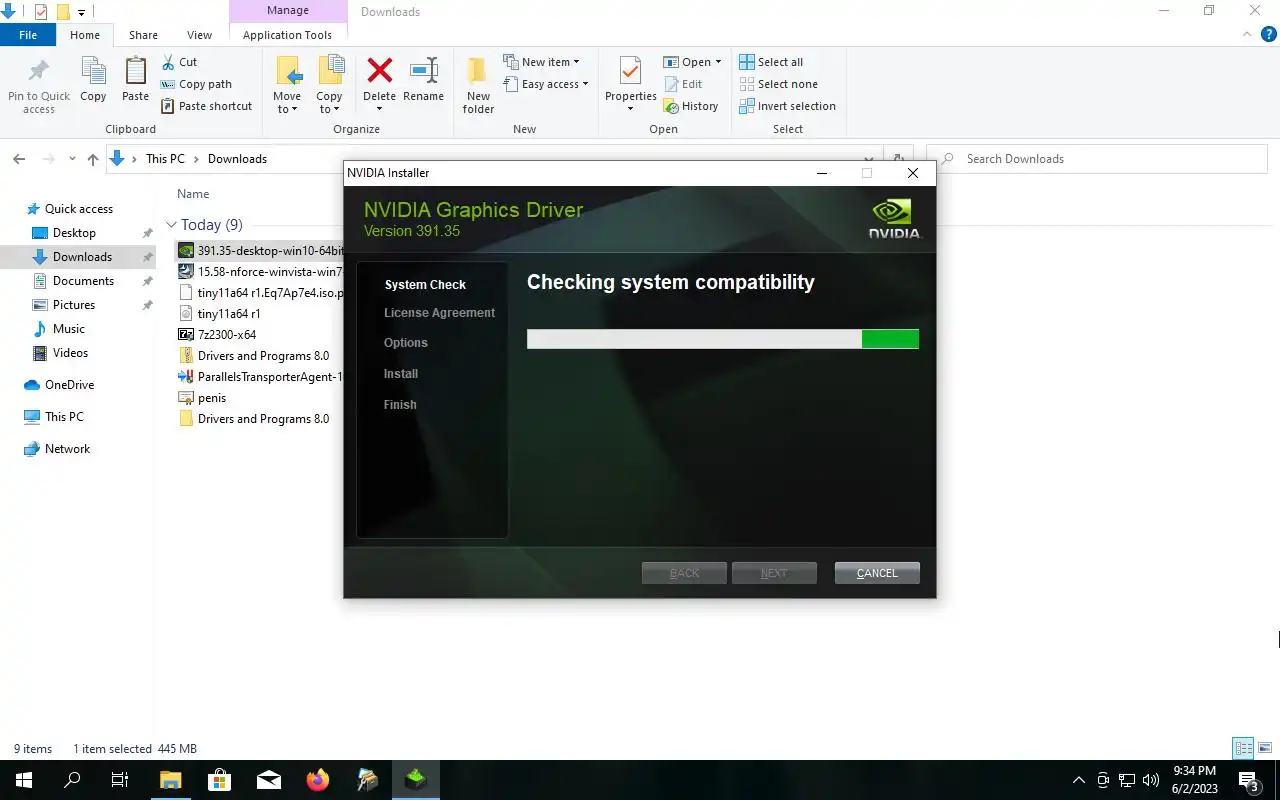The height and width of the screenshot is (800, 1280).
Task: Click Select none in ribbon
Action: pos(778,84)
